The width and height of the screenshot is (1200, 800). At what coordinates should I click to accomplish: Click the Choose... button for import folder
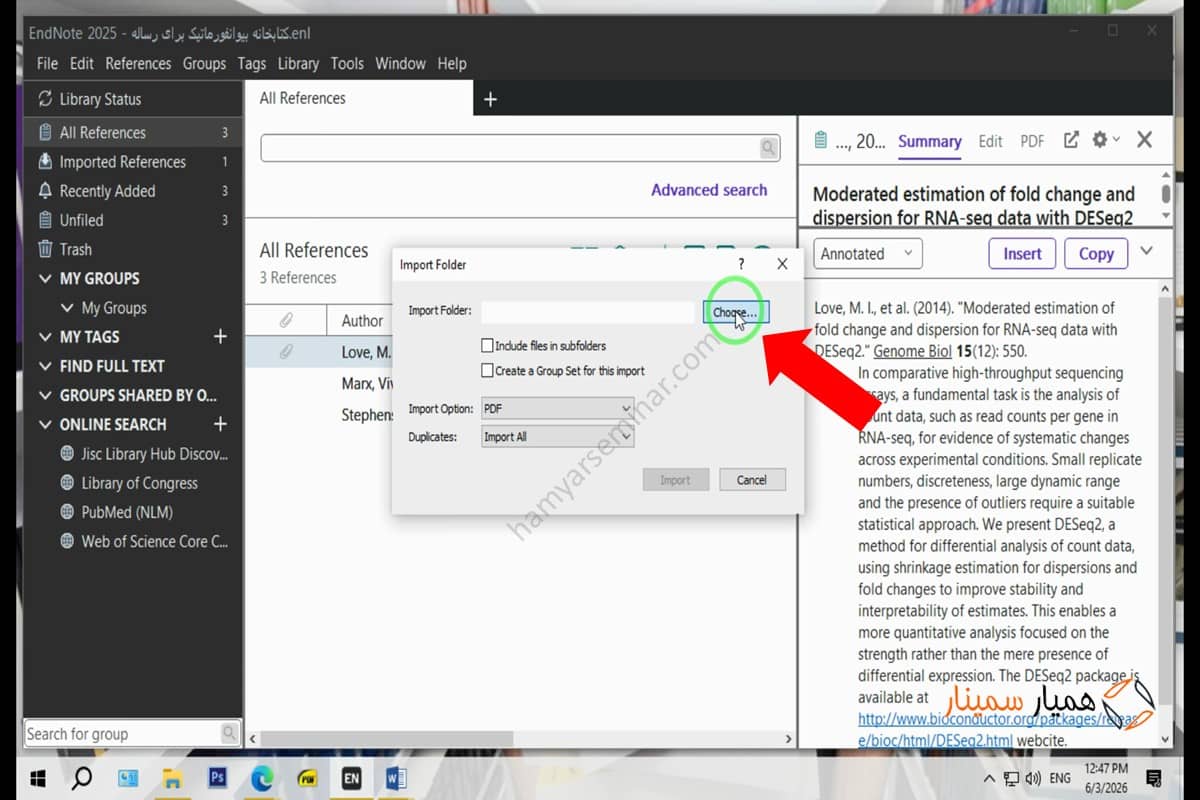(x=736, y=312)
